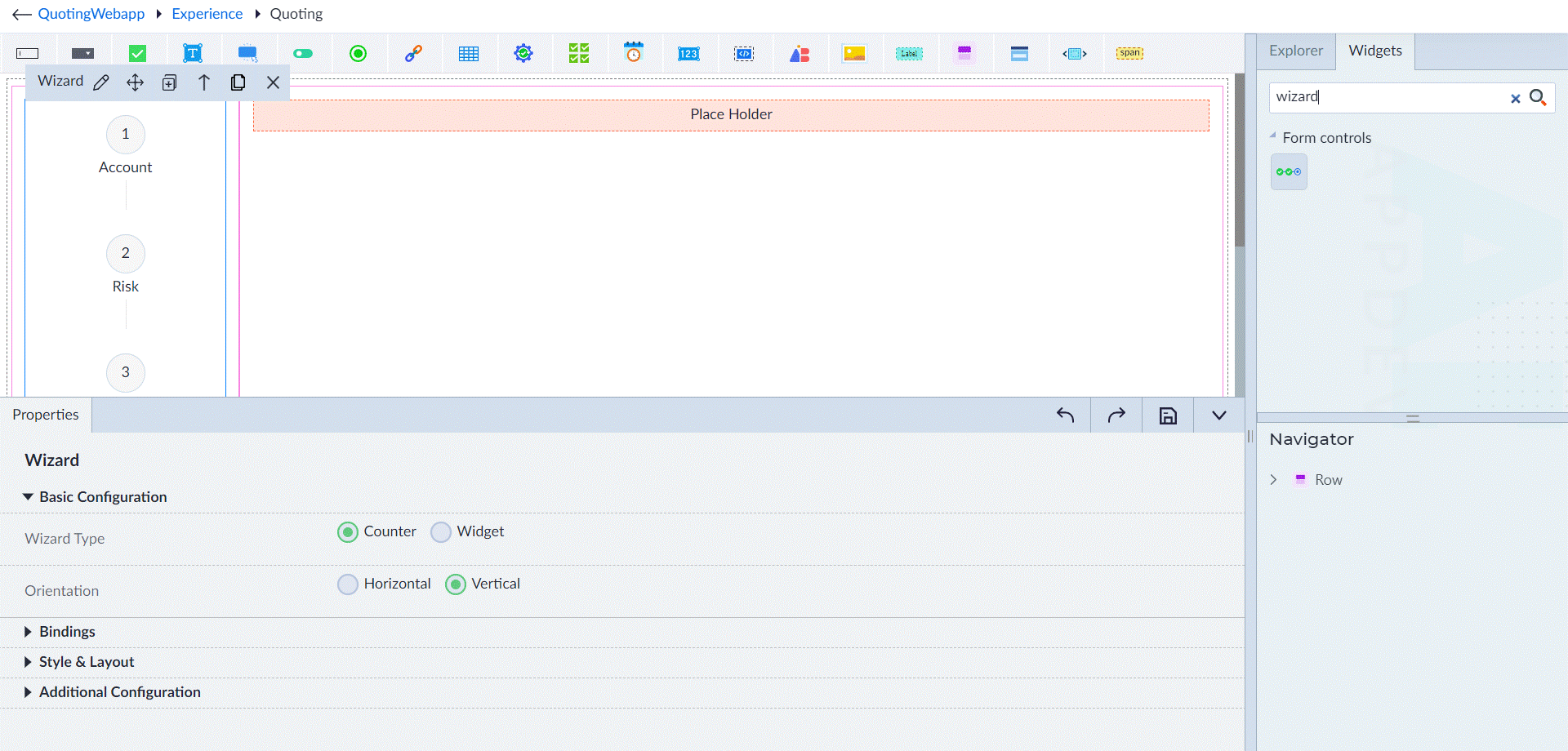Collapse the properties panel with chevron
Image resolution: width=1568 pixels, height=751 pixels.
tap(1219, 415)
